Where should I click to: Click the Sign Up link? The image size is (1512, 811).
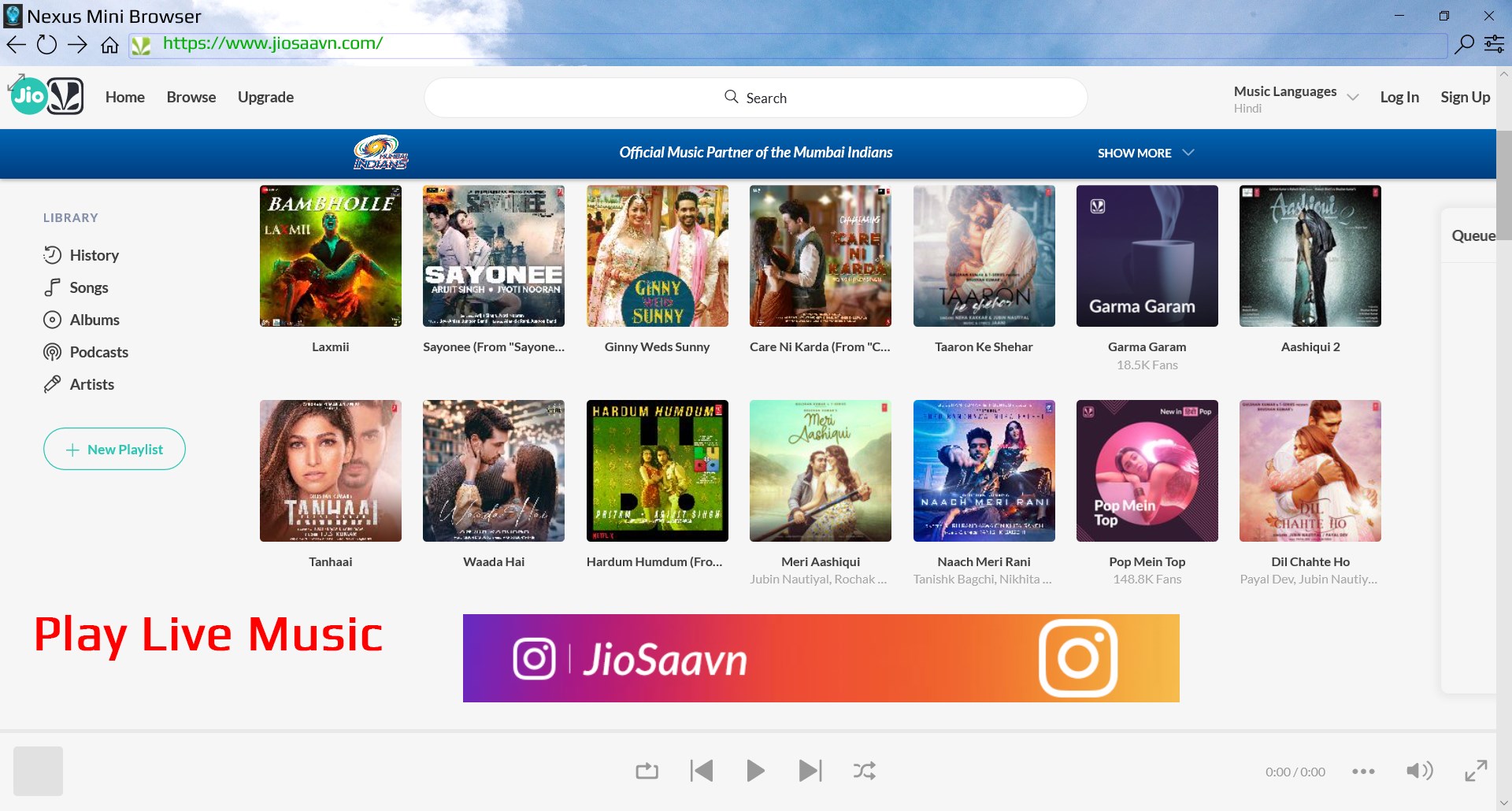point(1465,97)
